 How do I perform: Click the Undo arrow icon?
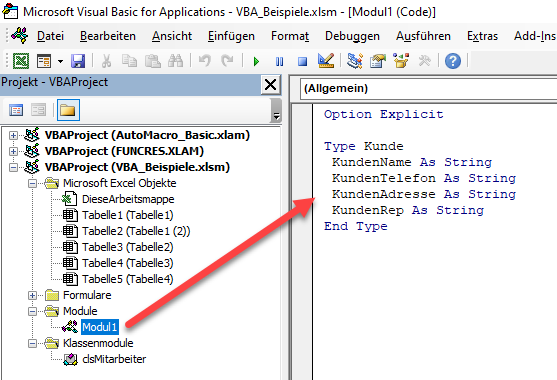[x=205, y=61]
